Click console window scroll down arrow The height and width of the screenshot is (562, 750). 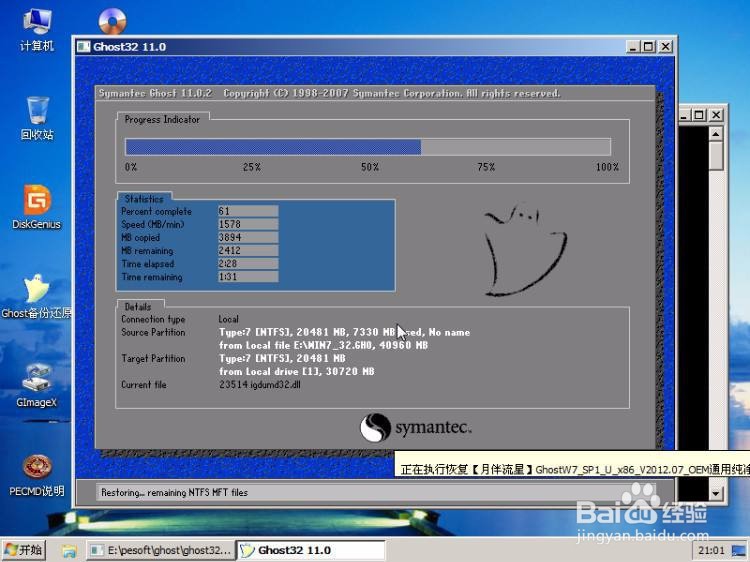(x=716, y=493)
